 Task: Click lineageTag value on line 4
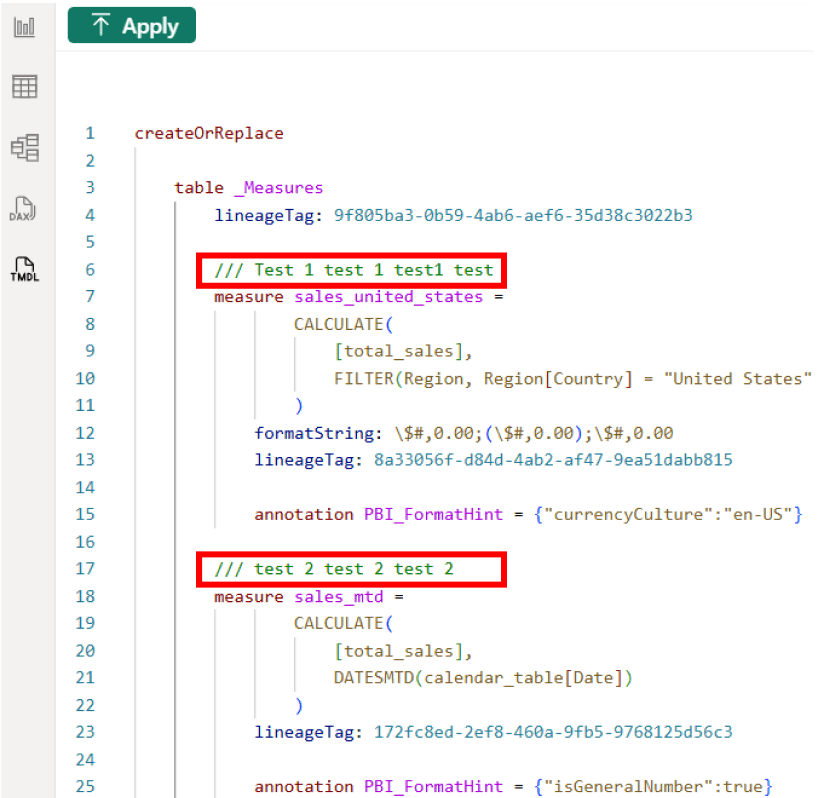513,215
